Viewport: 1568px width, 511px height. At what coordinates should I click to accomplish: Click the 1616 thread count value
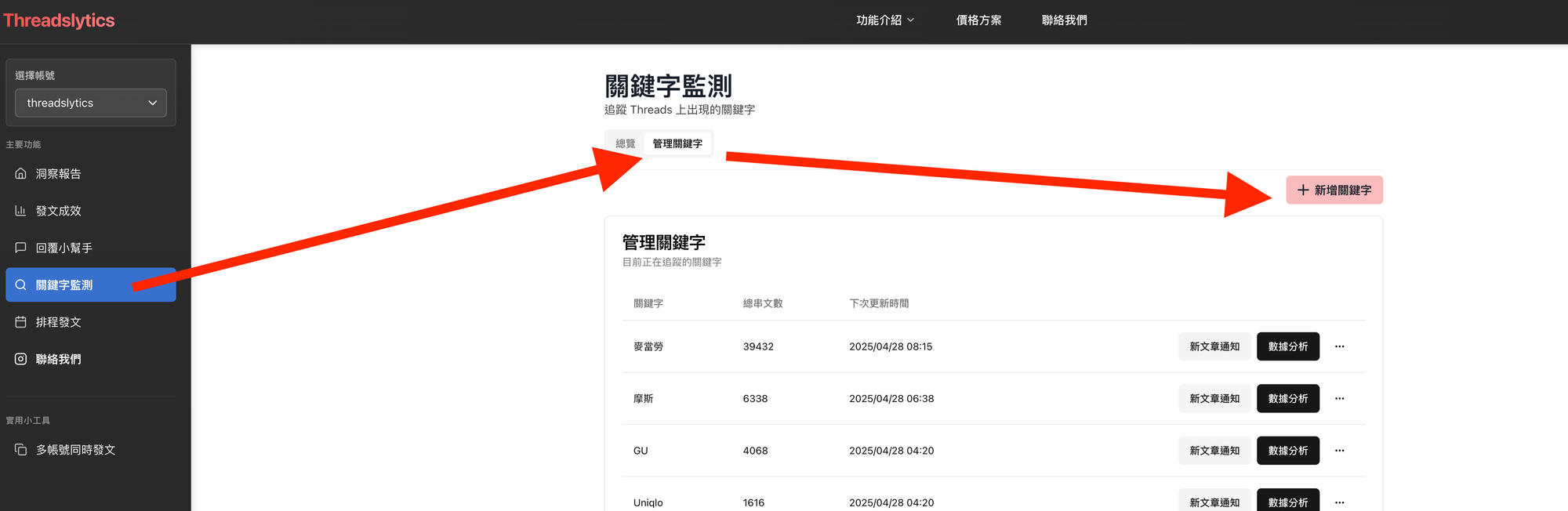[x=753, y=502]
